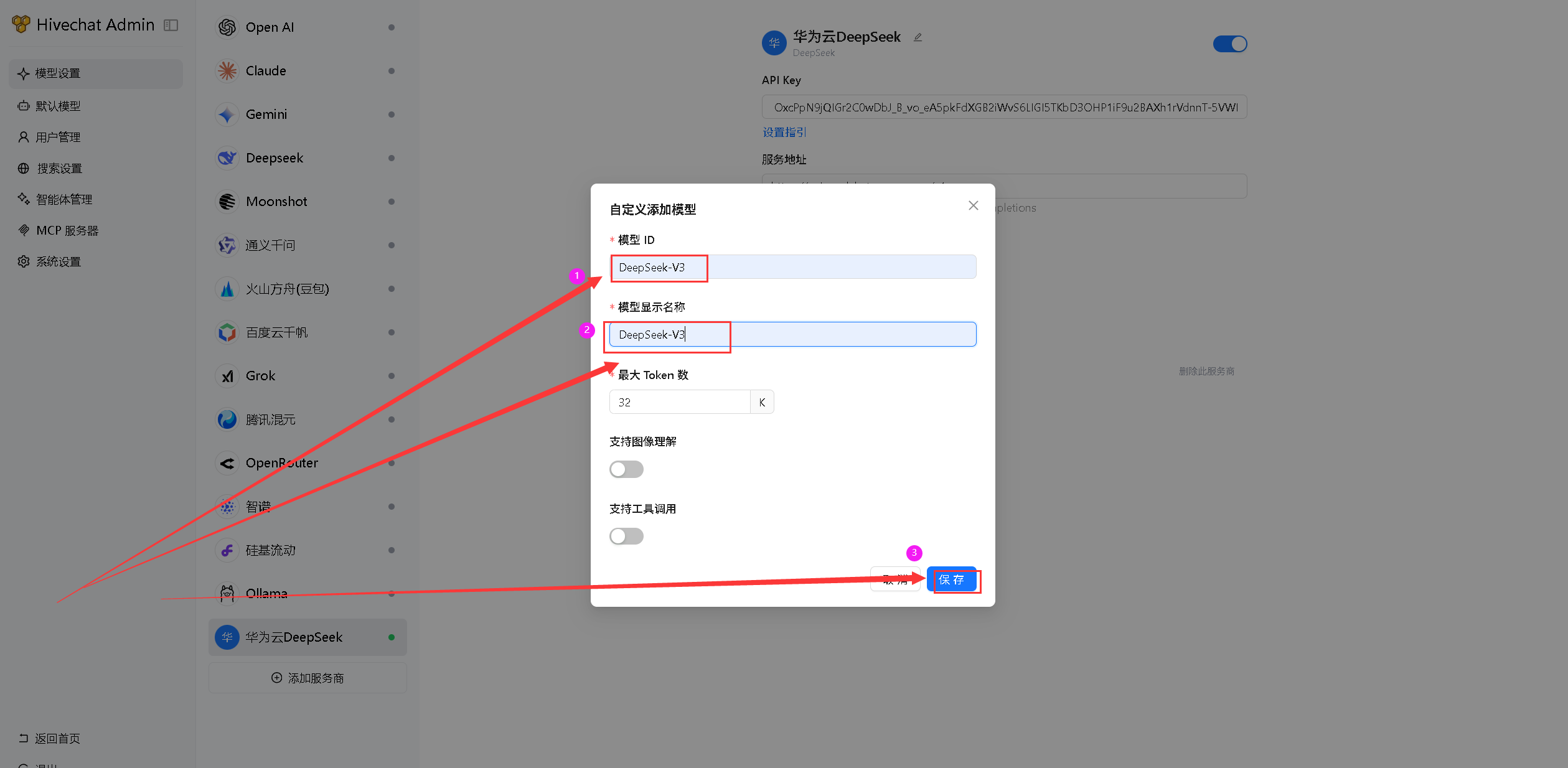
Task: Select the 硅基流动 provider row
Action: (x=307, y=550)
